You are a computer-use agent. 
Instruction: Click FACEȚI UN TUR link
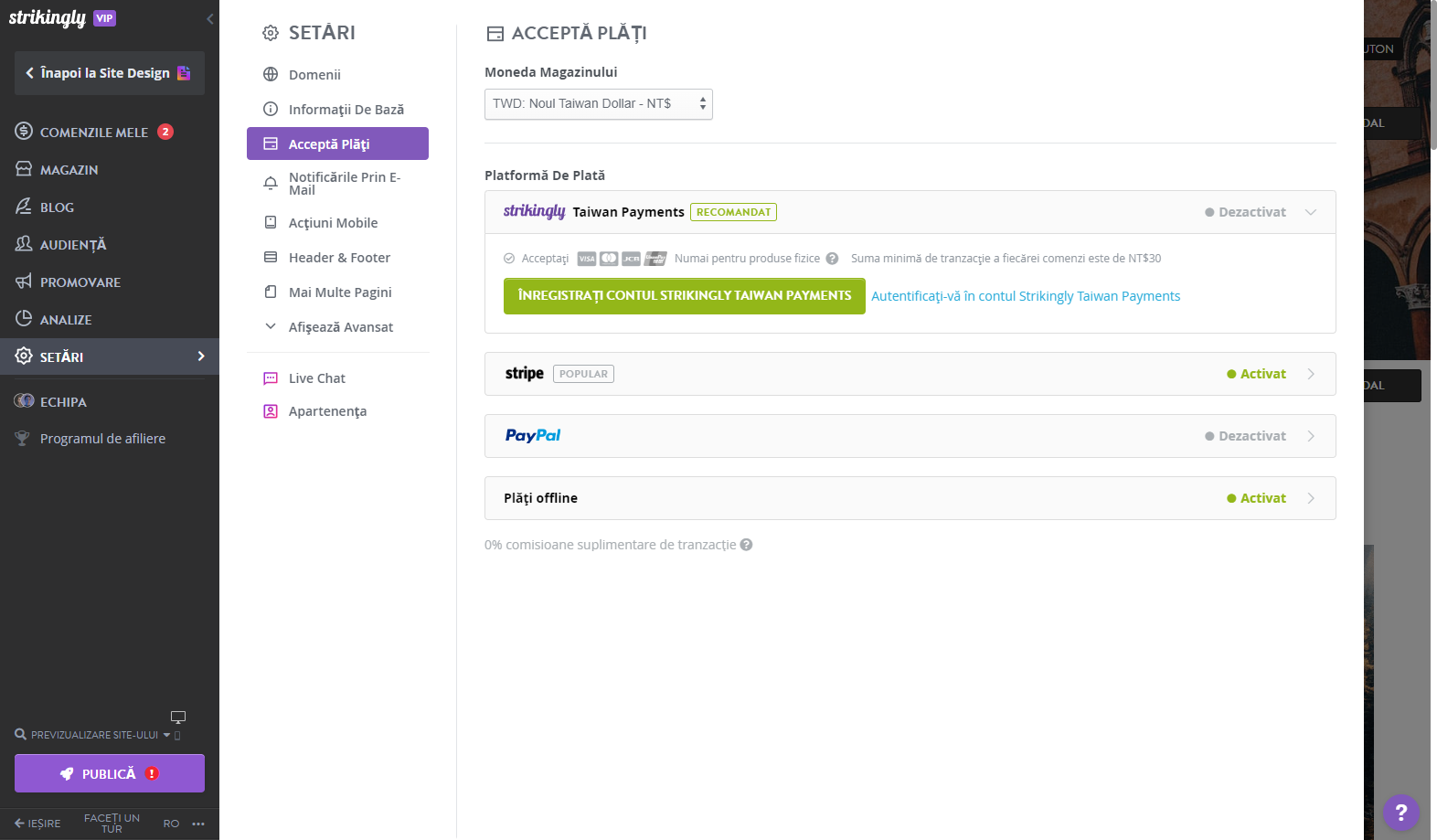(112, 824)
